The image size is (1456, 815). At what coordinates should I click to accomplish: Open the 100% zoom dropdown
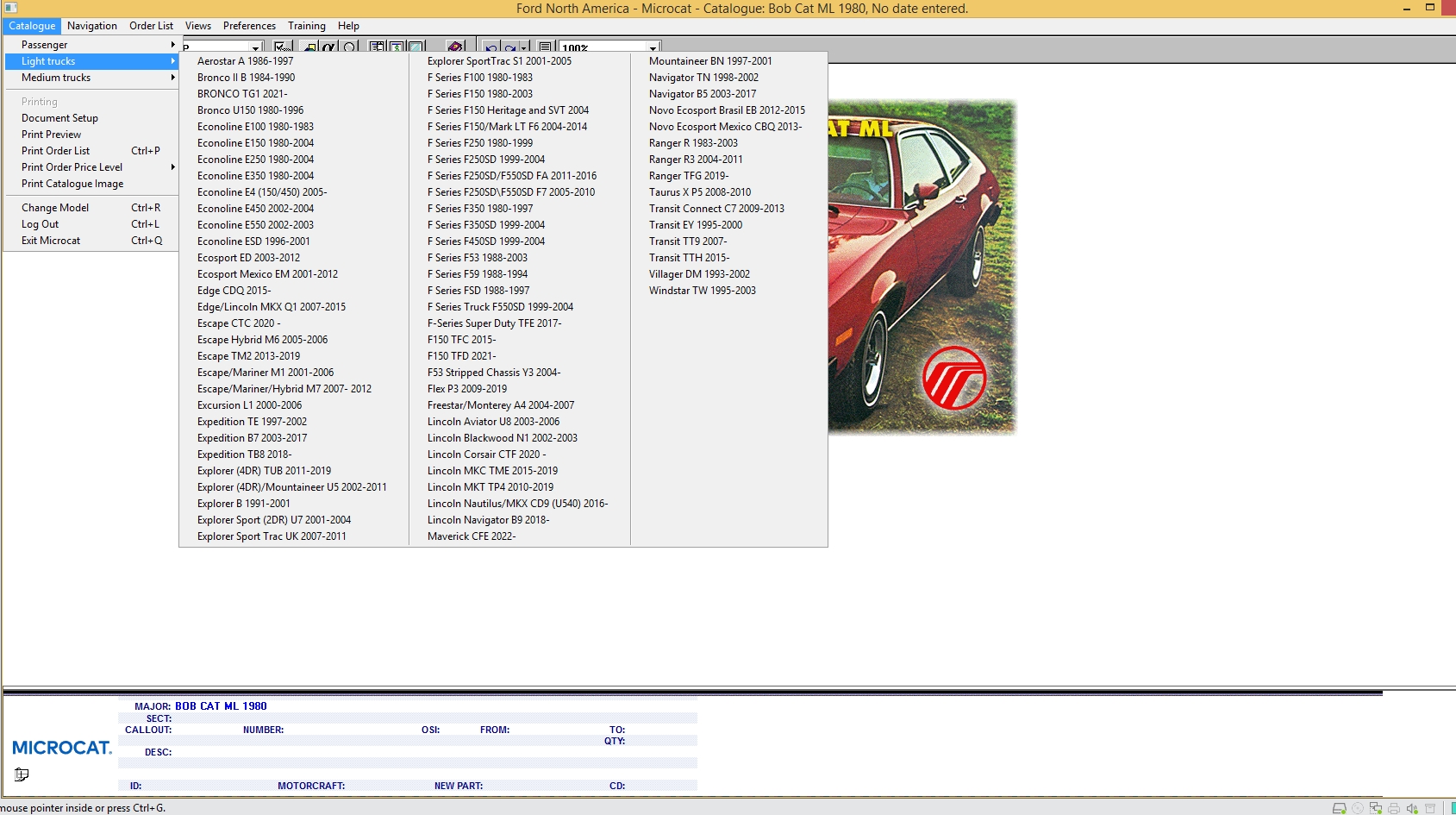coord(653,47)
